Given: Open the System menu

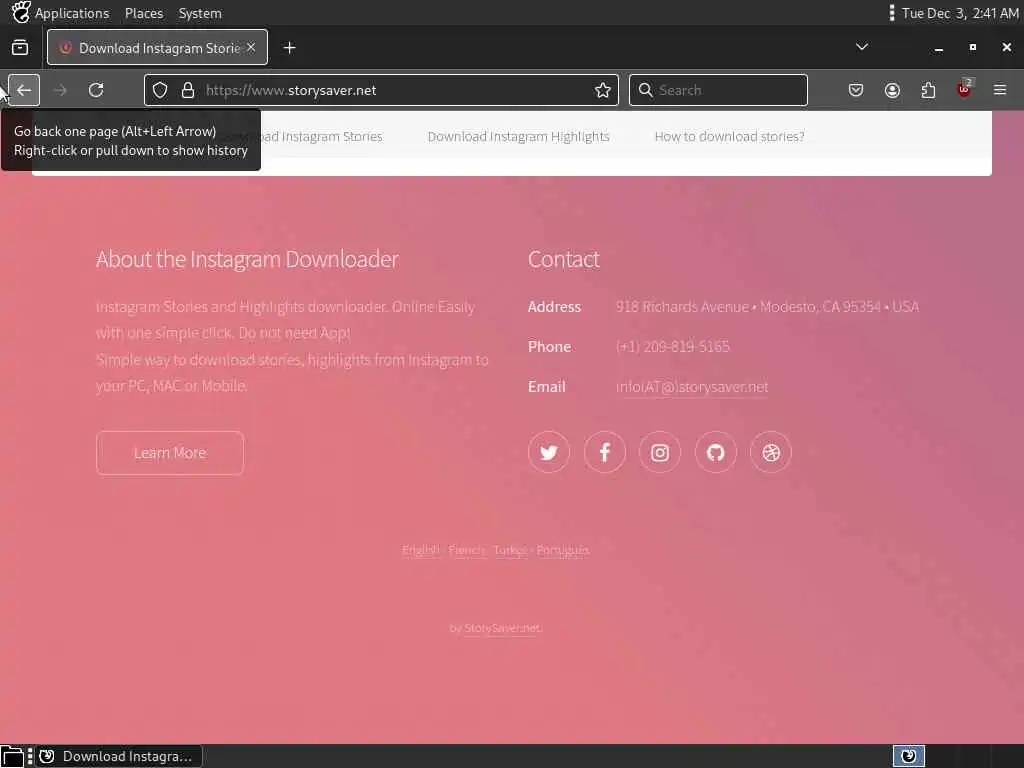Looking at the screenshot, I should point(200,13).
